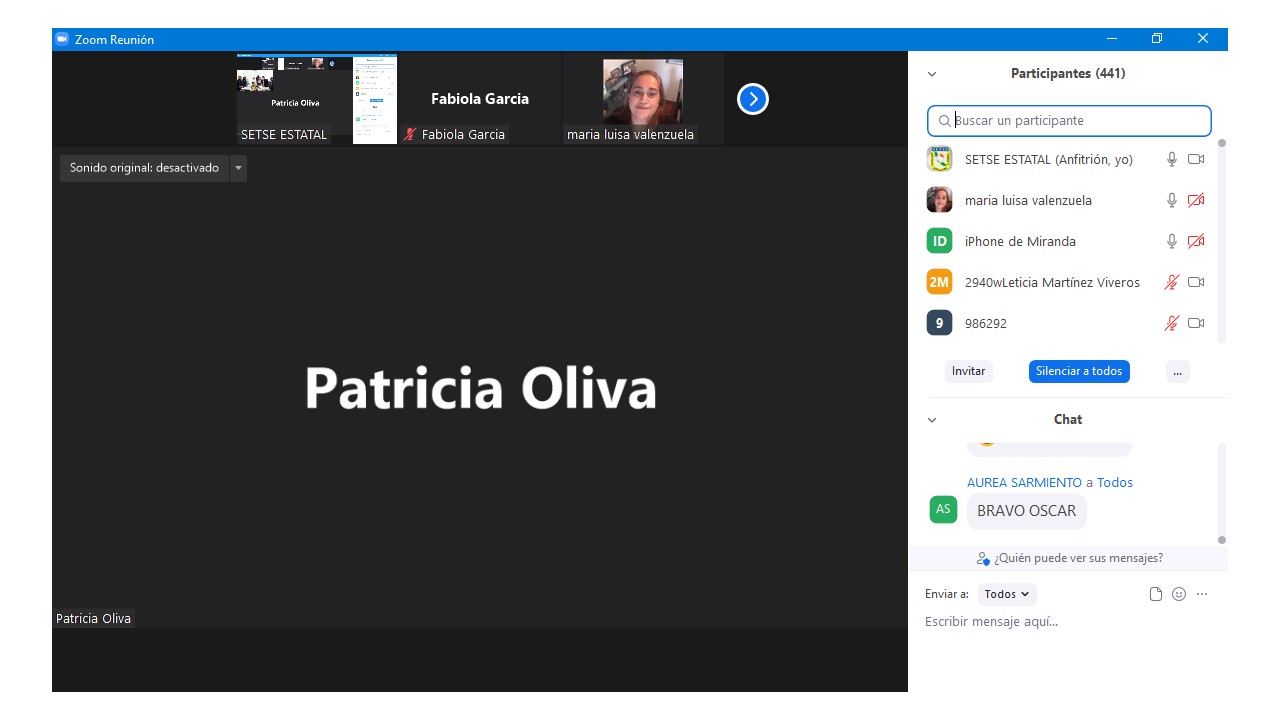Click the who-can-see-messages person icon
Screen dimensions: 1280x720
point(983,558)
